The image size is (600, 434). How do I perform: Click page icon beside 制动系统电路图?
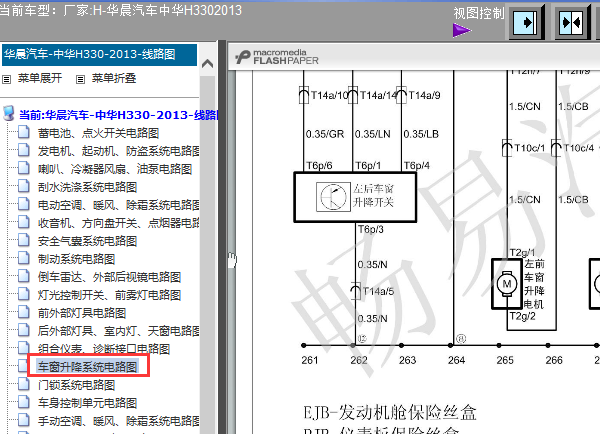pos(24,258)
